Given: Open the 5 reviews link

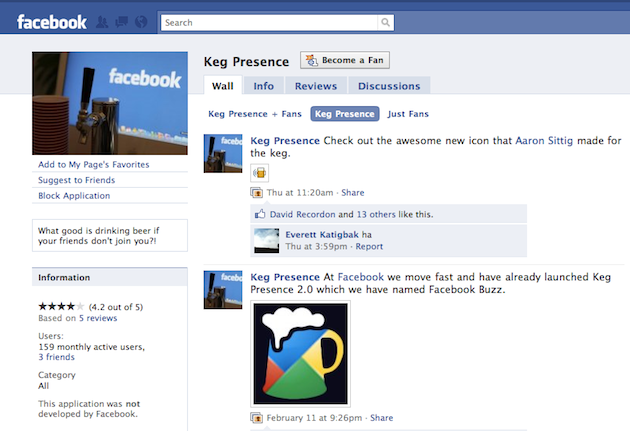Looking at the screenshot, I should (x=98, y=318).
